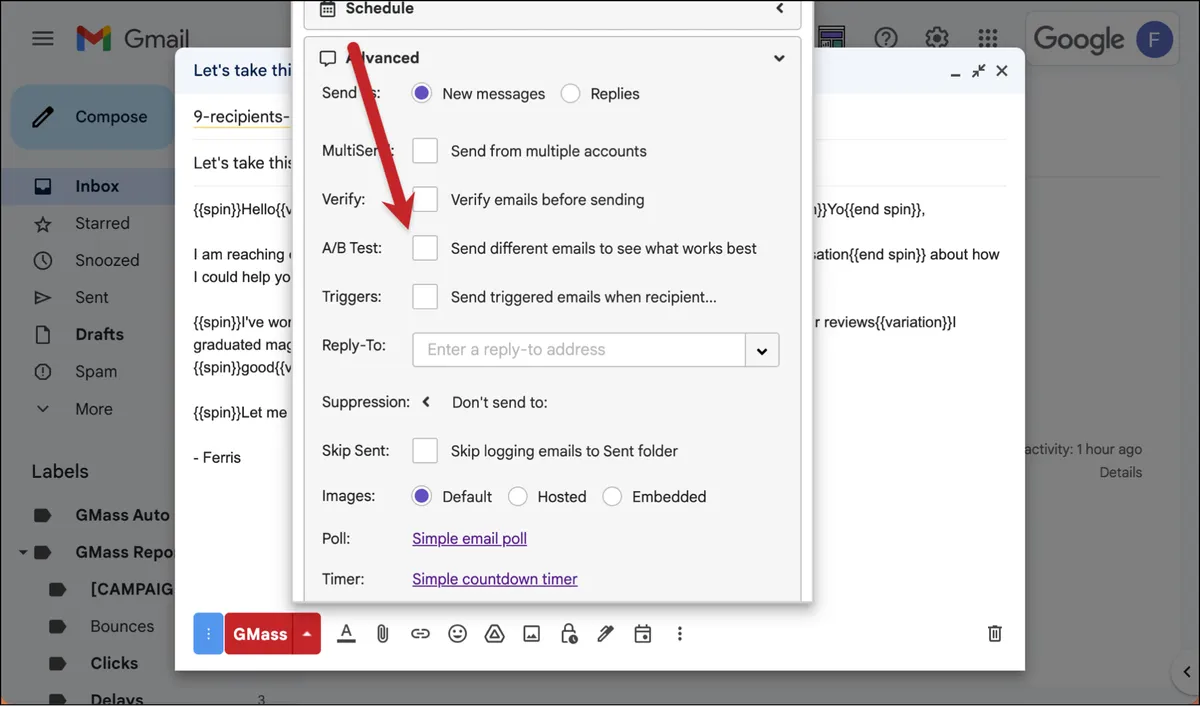Open the account avatar with letter F
This screenshot has width=1200, height=706.
tap(1154, 38)
